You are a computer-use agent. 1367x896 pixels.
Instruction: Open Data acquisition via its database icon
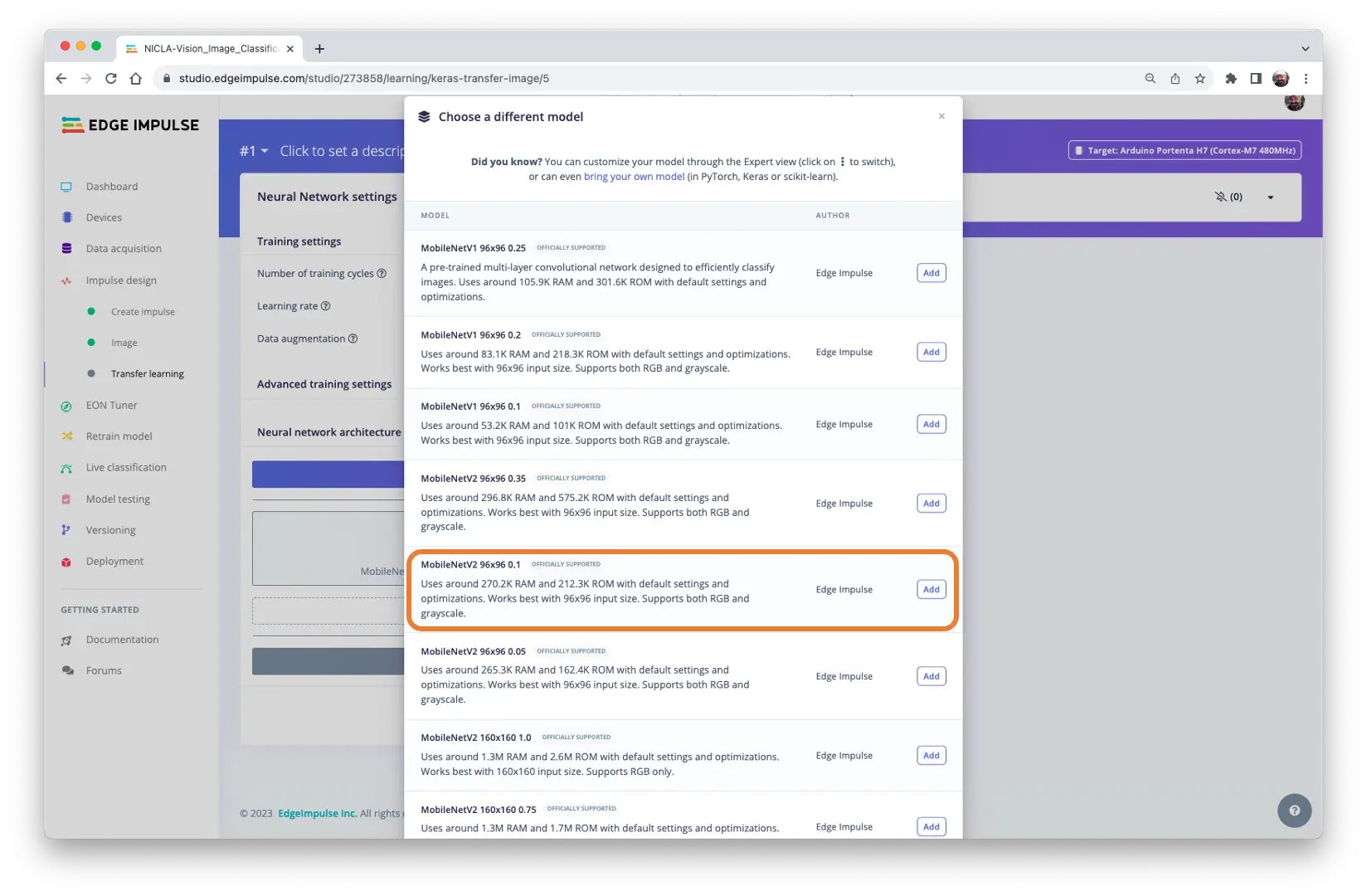(x=66, y=249)
